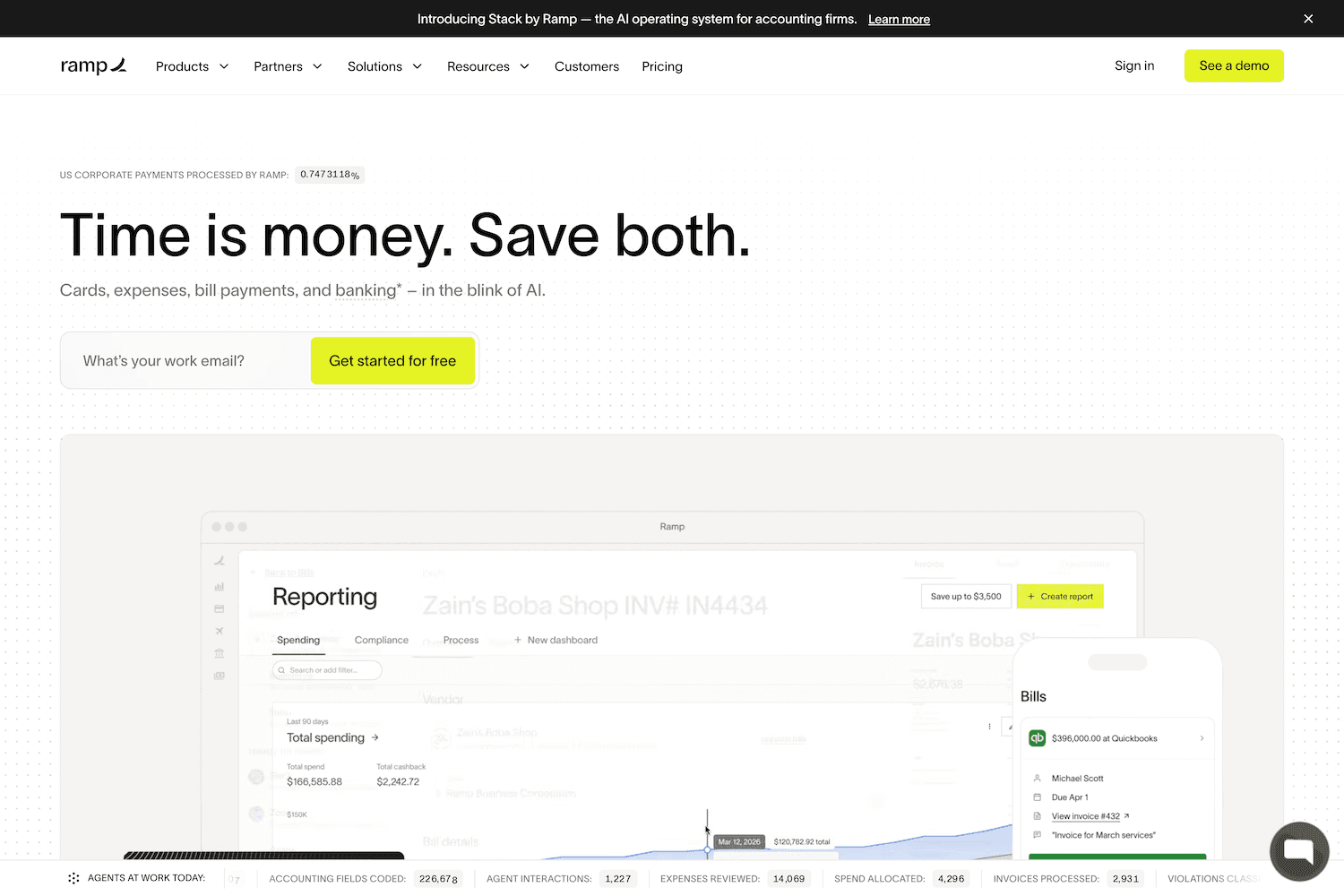The image size is (1344, 896).
Task: Click the Ramp bird icon in mock sidebar
Action: [x=220, y=561]
